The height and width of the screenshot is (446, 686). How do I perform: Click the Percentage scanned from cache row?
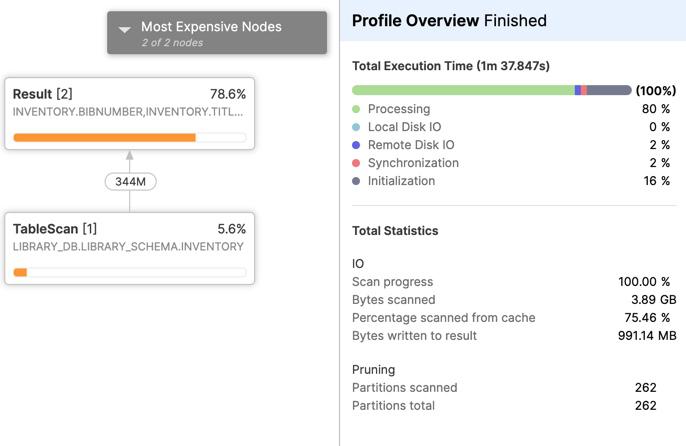[x=513, y=318]
